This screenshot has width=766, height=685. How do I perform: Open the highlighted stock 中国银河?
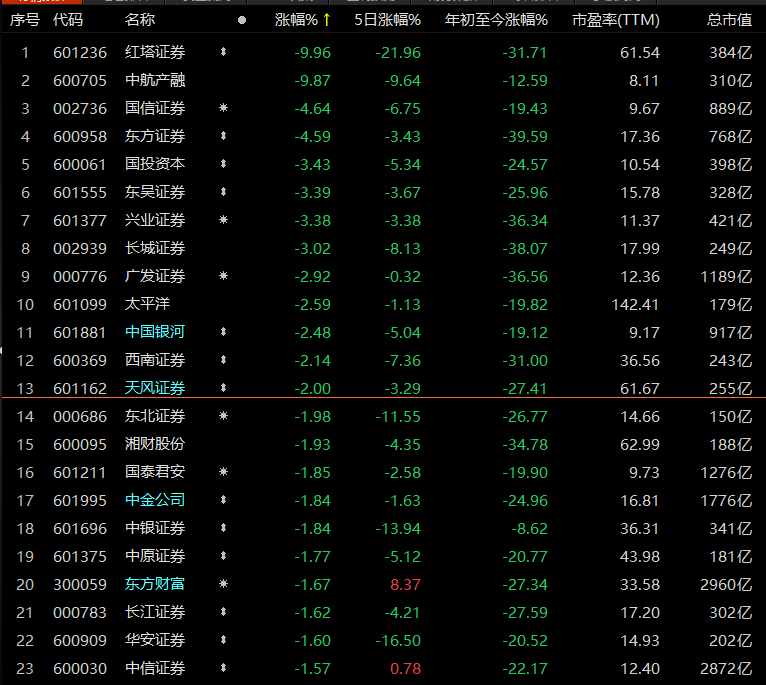(155, 332)
